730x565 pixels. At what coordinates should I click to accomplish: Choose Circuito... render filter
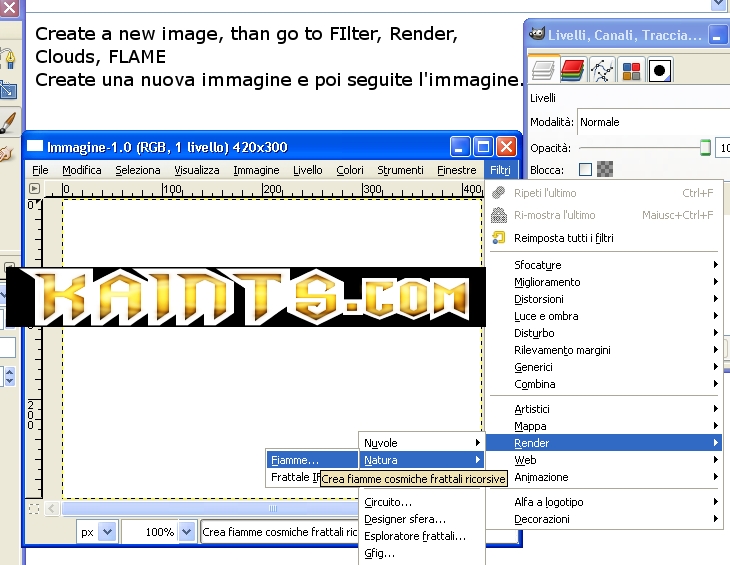[422, 502]
